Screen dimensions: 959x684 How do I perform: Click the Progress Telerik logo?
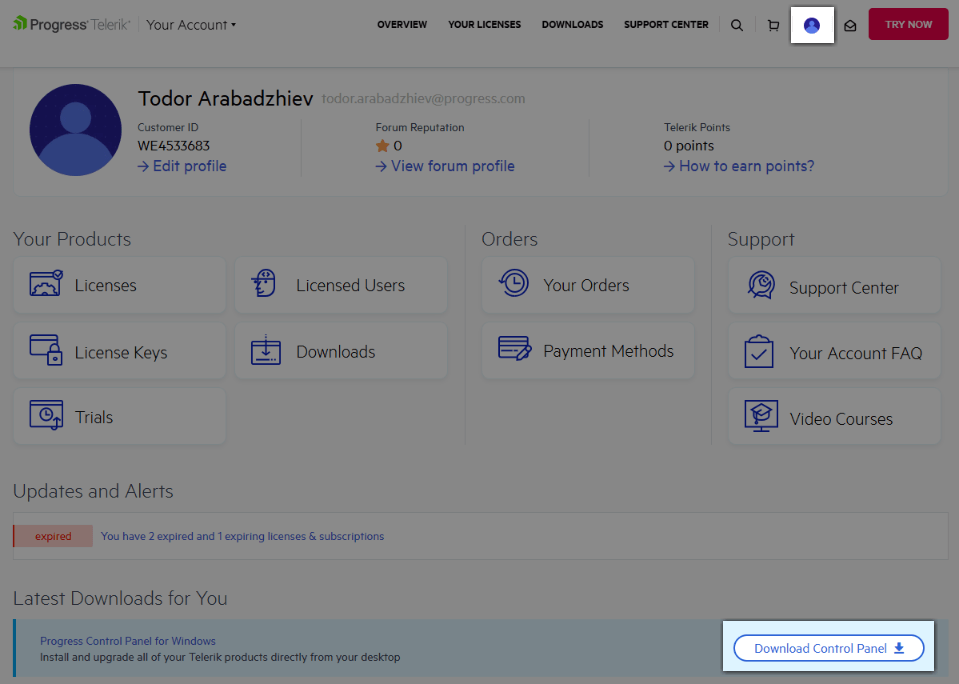pyautogui.click(x=70, y=24)
